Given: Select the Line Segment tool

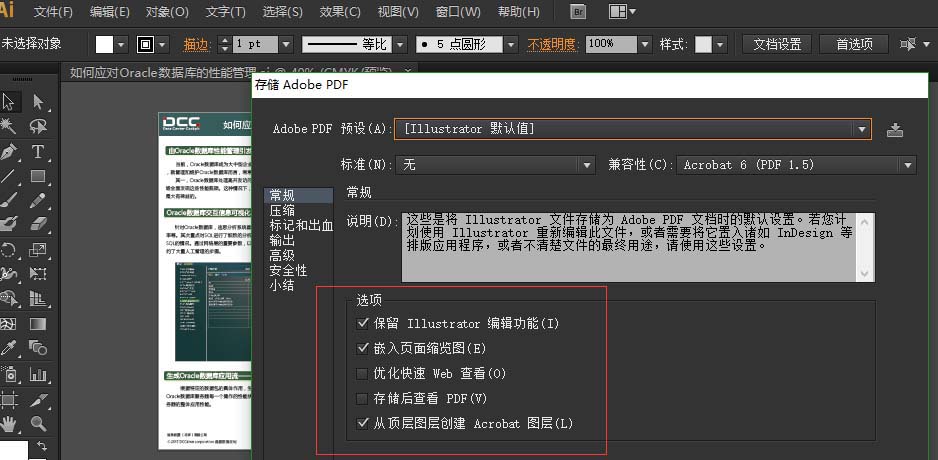Looking at the screenshot, I should pos(8,175).
